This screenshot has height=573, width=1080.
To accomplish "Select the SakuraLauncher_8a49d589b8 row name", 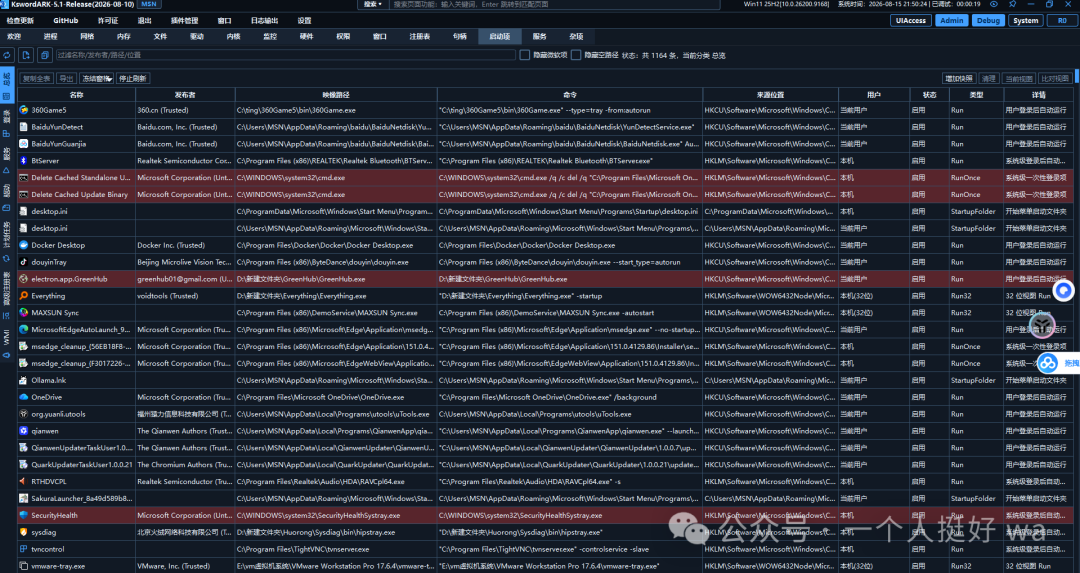I will (82, 499).
